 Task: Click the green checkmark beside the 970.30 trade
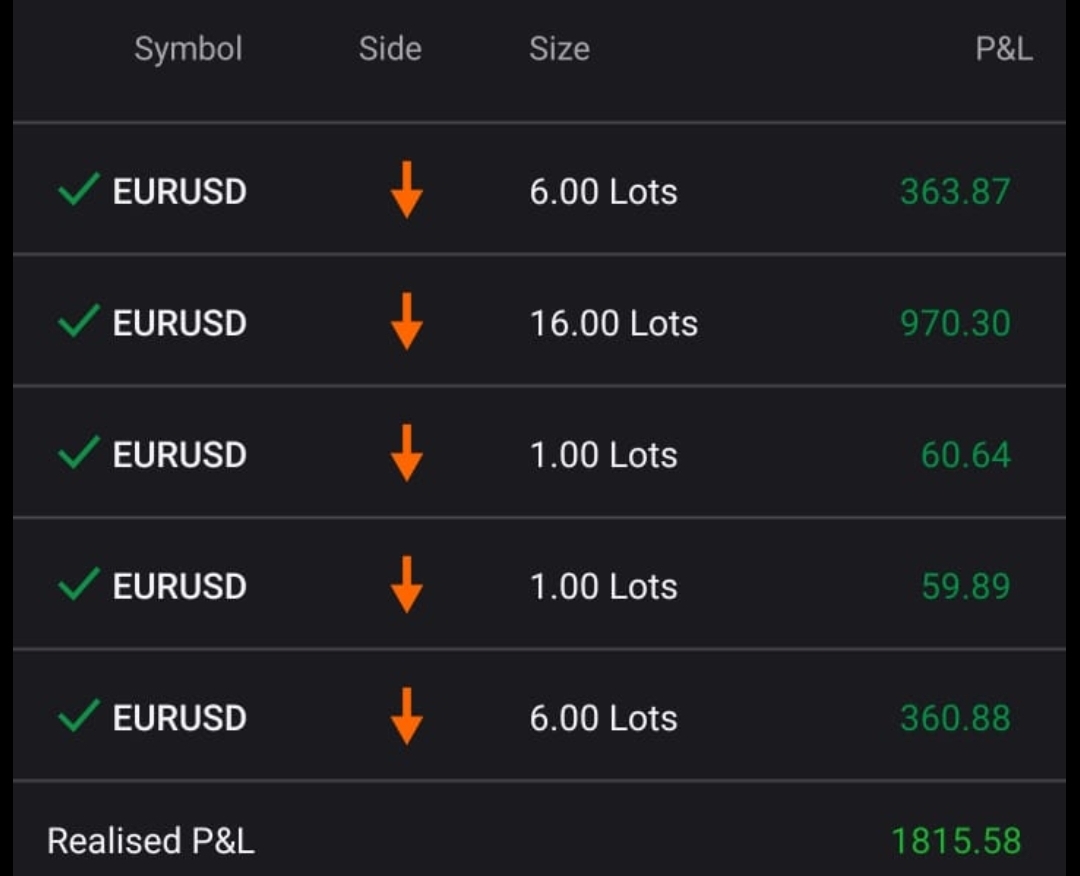[x=78, y=321]
